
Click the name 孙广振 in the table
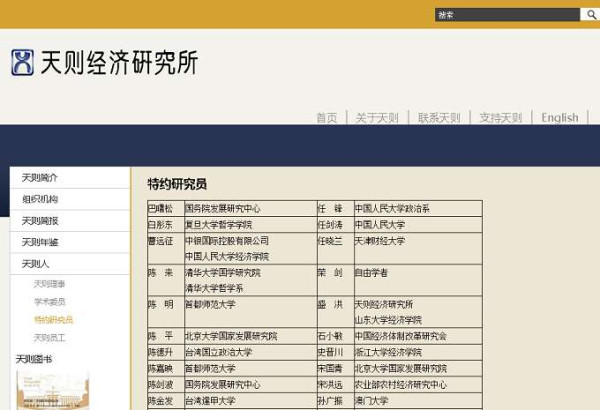tap(330, 401)
